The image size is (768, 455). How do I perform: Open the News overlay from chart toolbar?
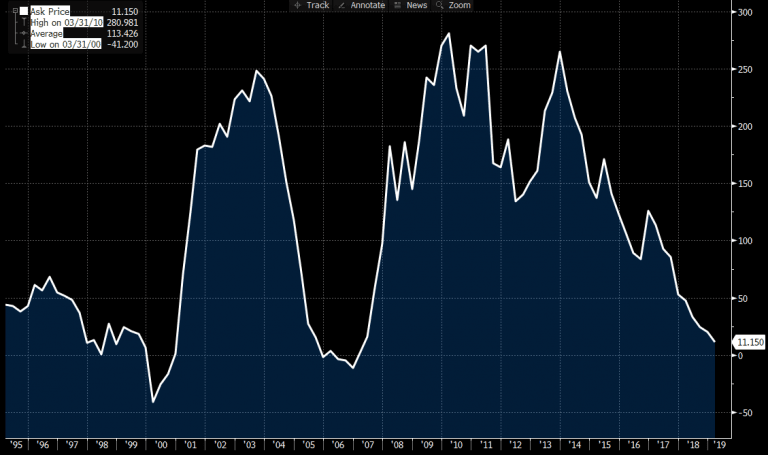point(410,6)
